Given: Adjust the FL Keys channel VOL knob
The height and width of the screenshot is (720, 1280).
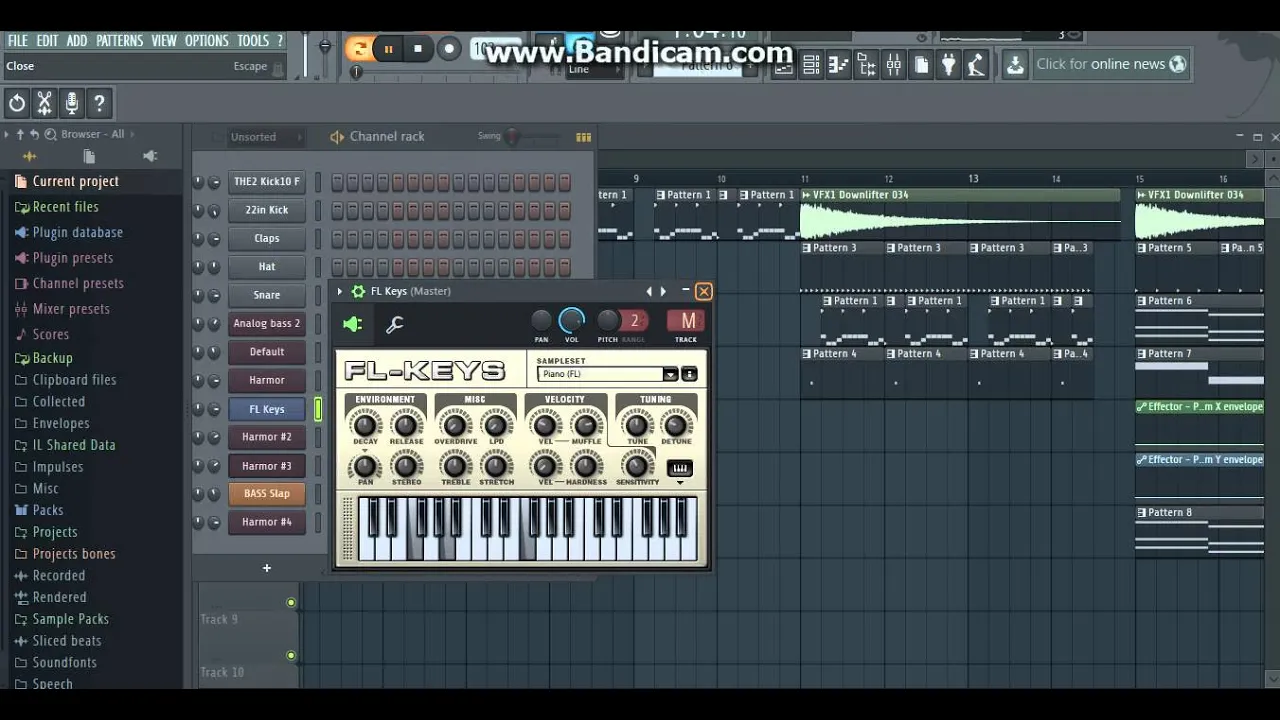Looking at the screenshot, I should [x=571, y=320].
